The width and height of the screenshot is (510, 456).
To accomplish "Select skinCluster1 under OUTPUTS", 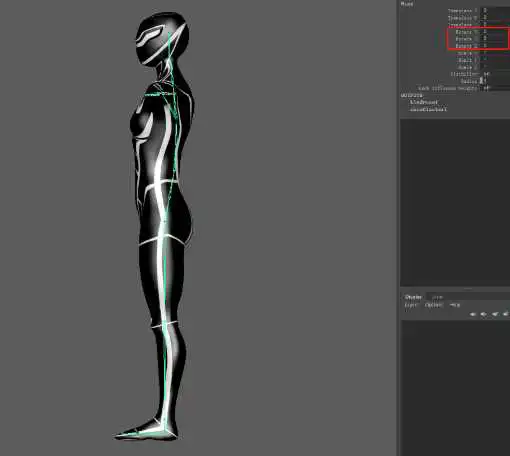I will point(428,109).
